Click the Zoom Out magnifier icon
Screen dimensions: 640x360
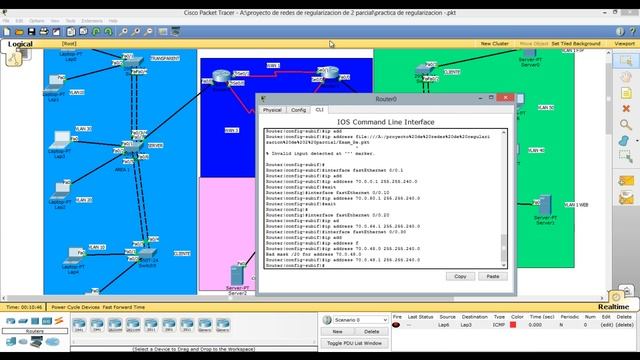click(x=149, y=32)
